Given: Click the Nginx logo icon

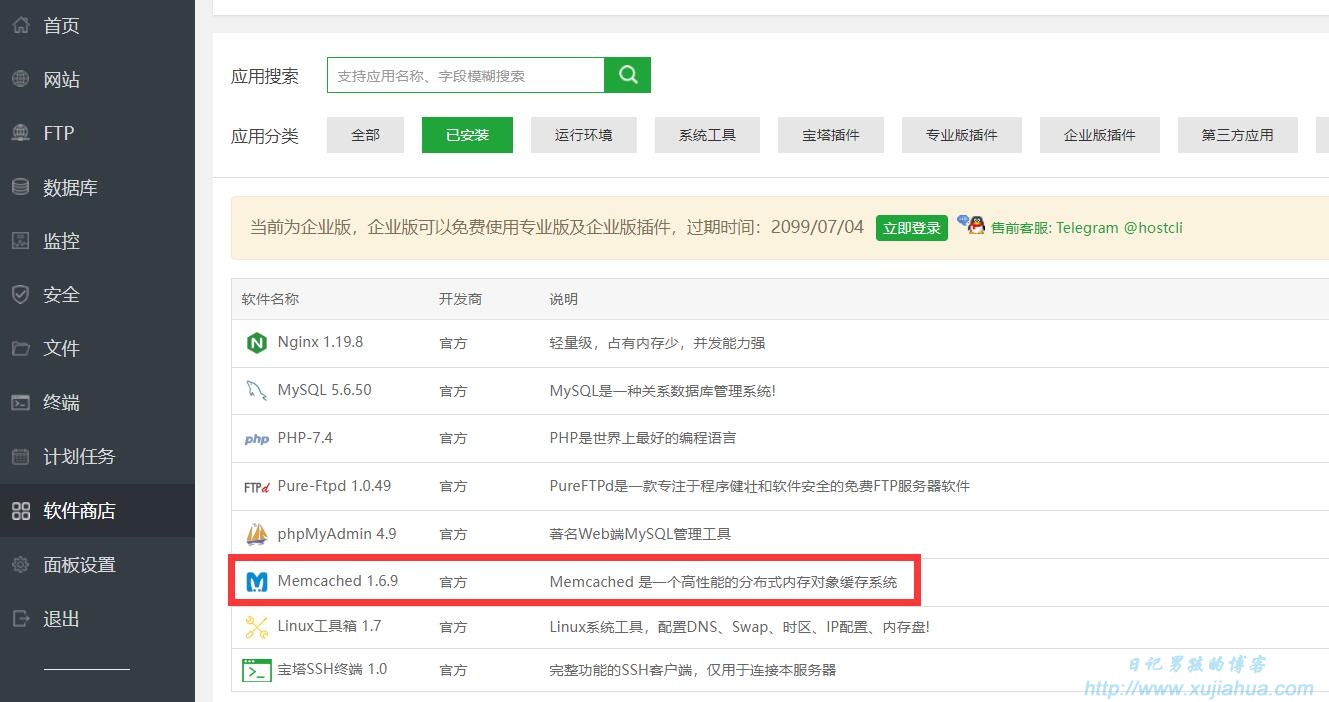Looking at the screenshot, I should click(x=257, y=343).
